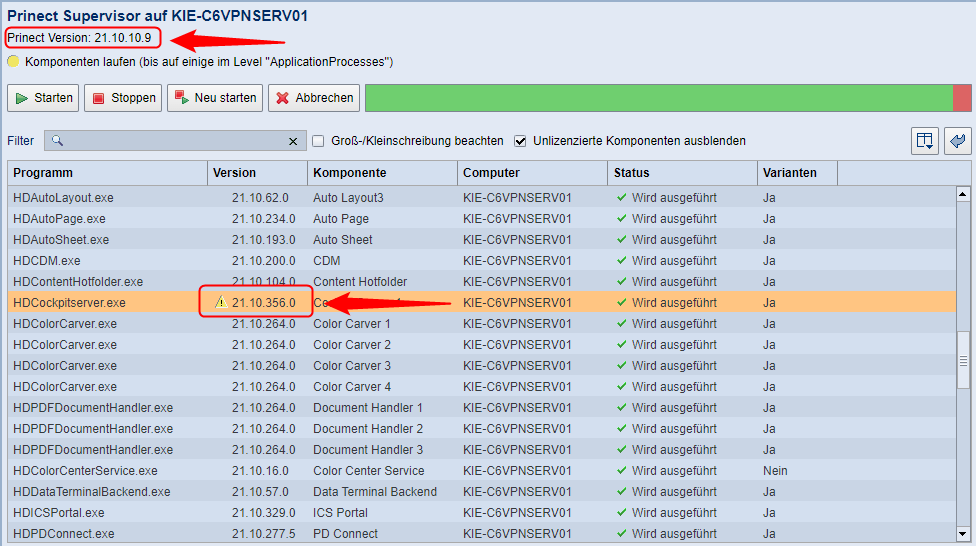Click version 21.10.200.0 cell
976x546 pixels.
[x=264, y=261]
